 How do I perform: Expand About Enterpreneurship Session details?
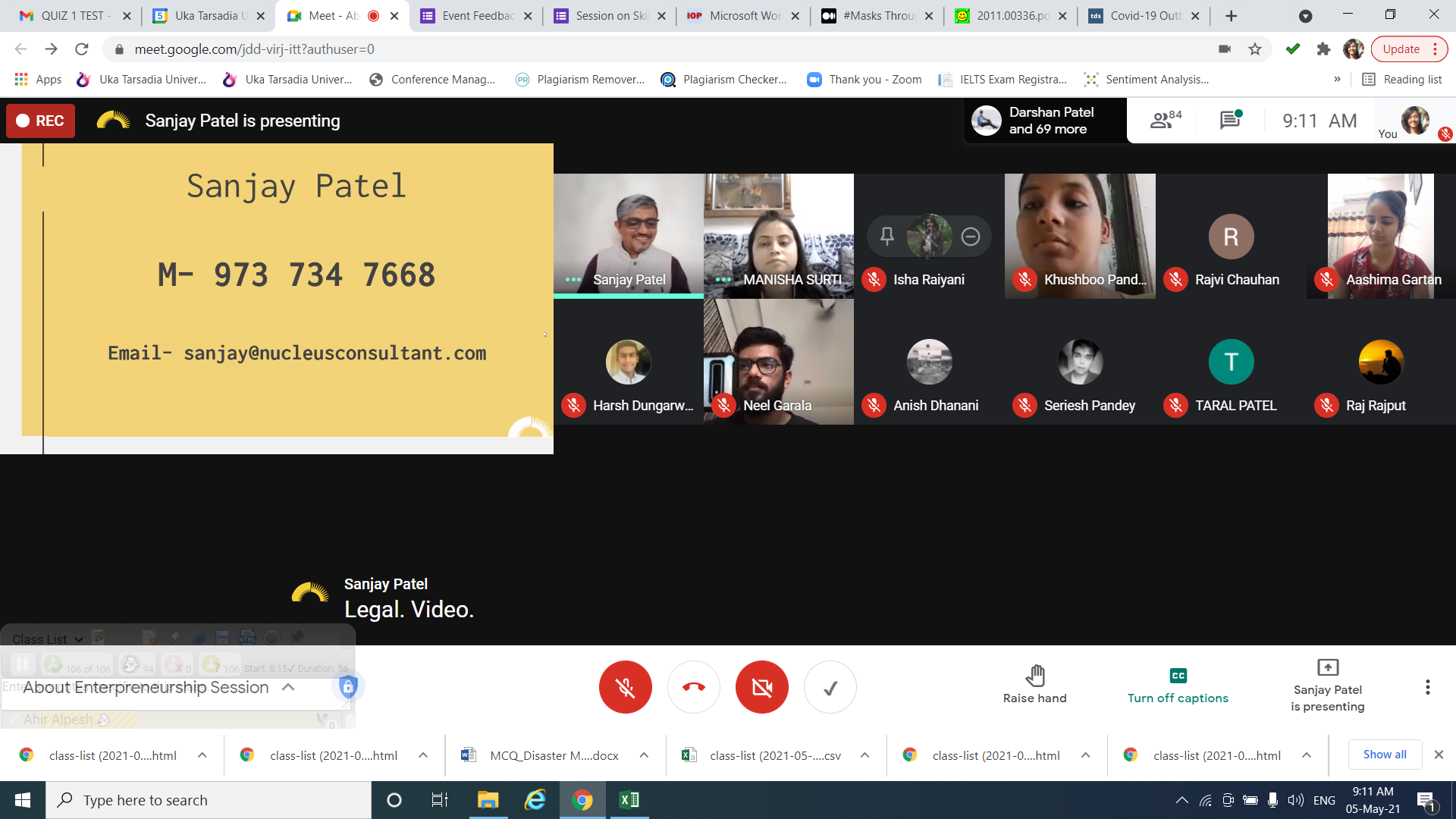(288, 687)
